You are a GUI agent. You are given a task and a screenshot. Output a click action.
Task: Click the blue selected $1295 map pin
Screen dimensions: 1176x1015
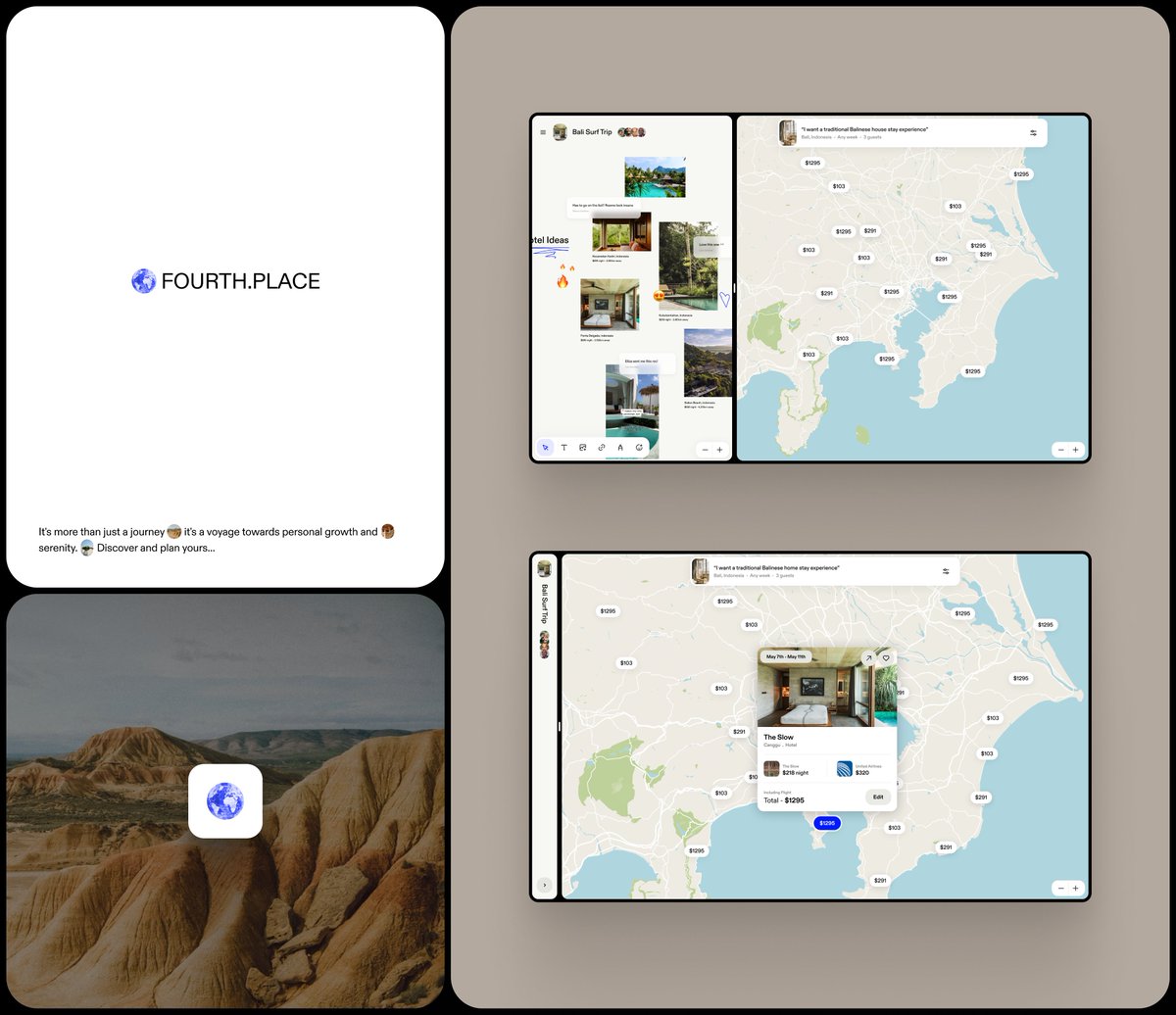pos(827,823)
